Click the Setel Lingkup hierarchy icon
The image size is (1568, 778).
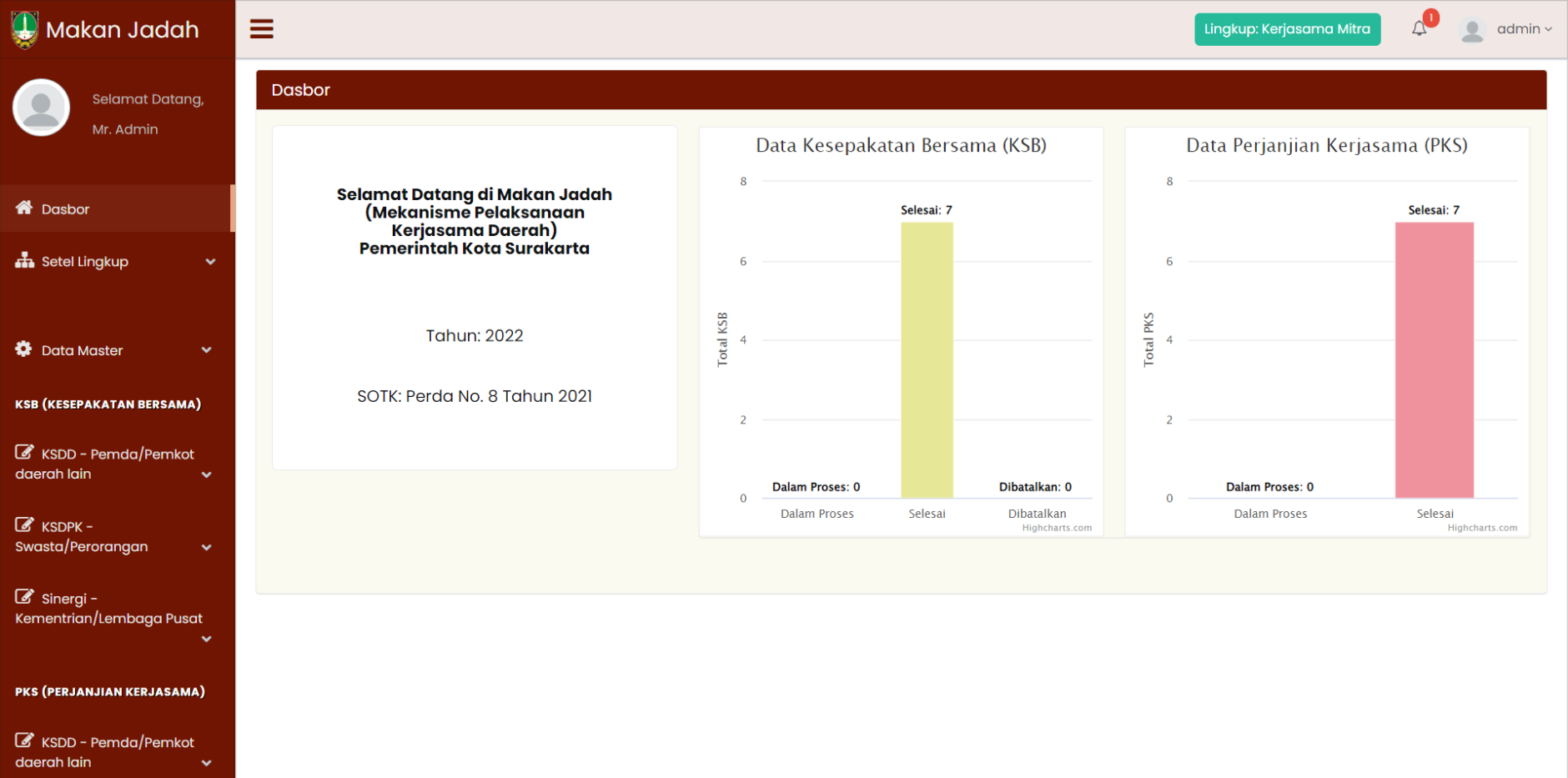point(24,260)
